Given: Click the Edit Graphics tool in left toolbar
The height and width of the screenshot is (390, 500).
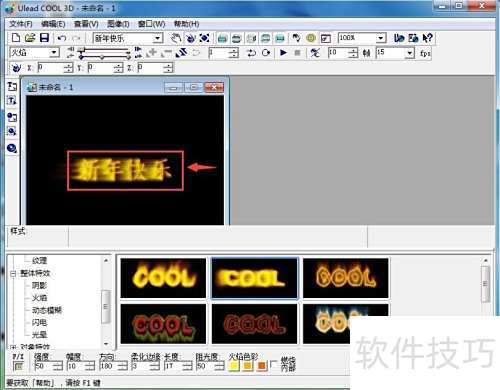Looking at the screenshot, I should click(x=12, y=131).
